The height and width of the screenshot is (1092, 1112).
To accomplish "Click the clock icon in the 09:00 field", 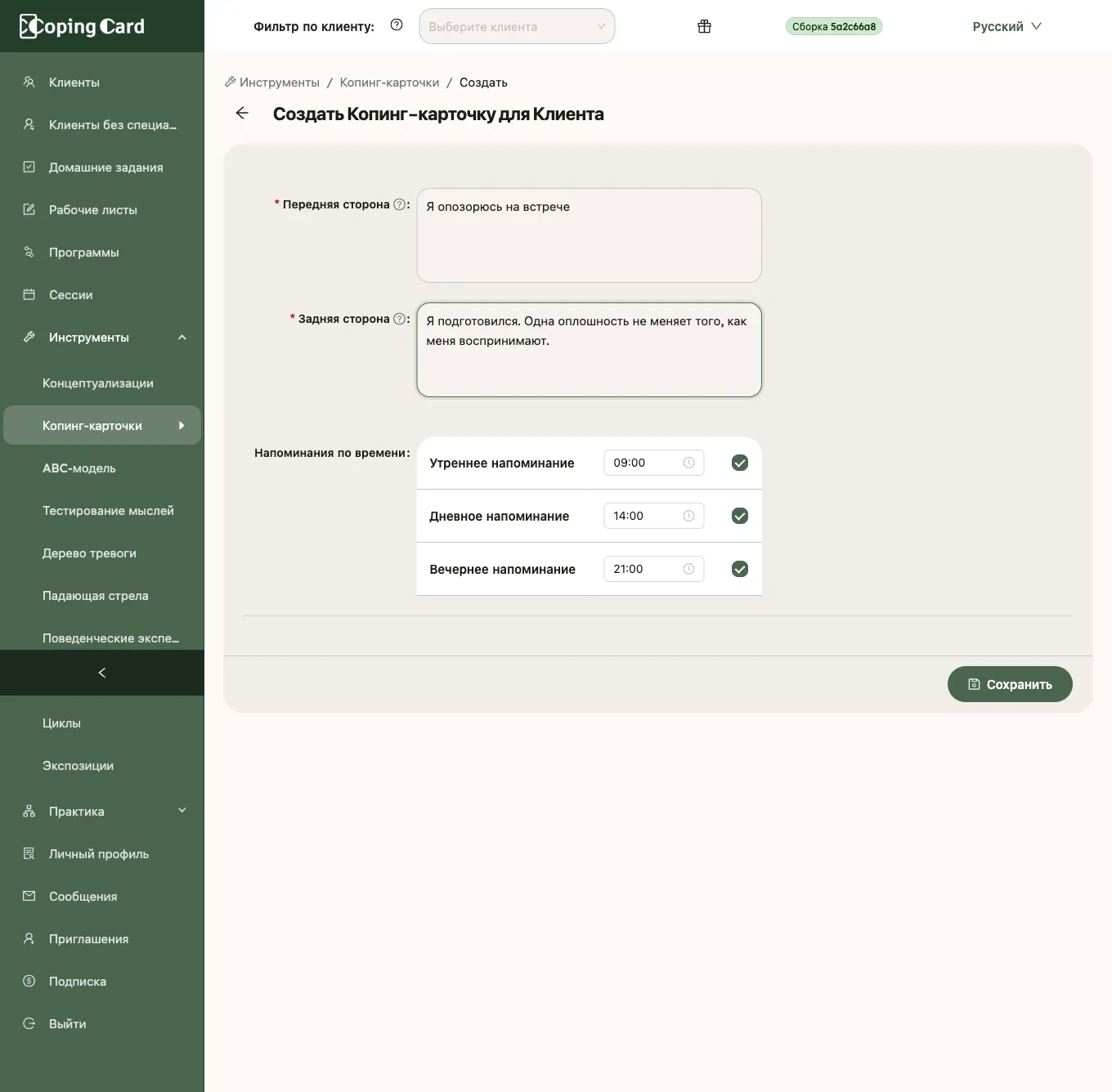I will pos(688,463).
